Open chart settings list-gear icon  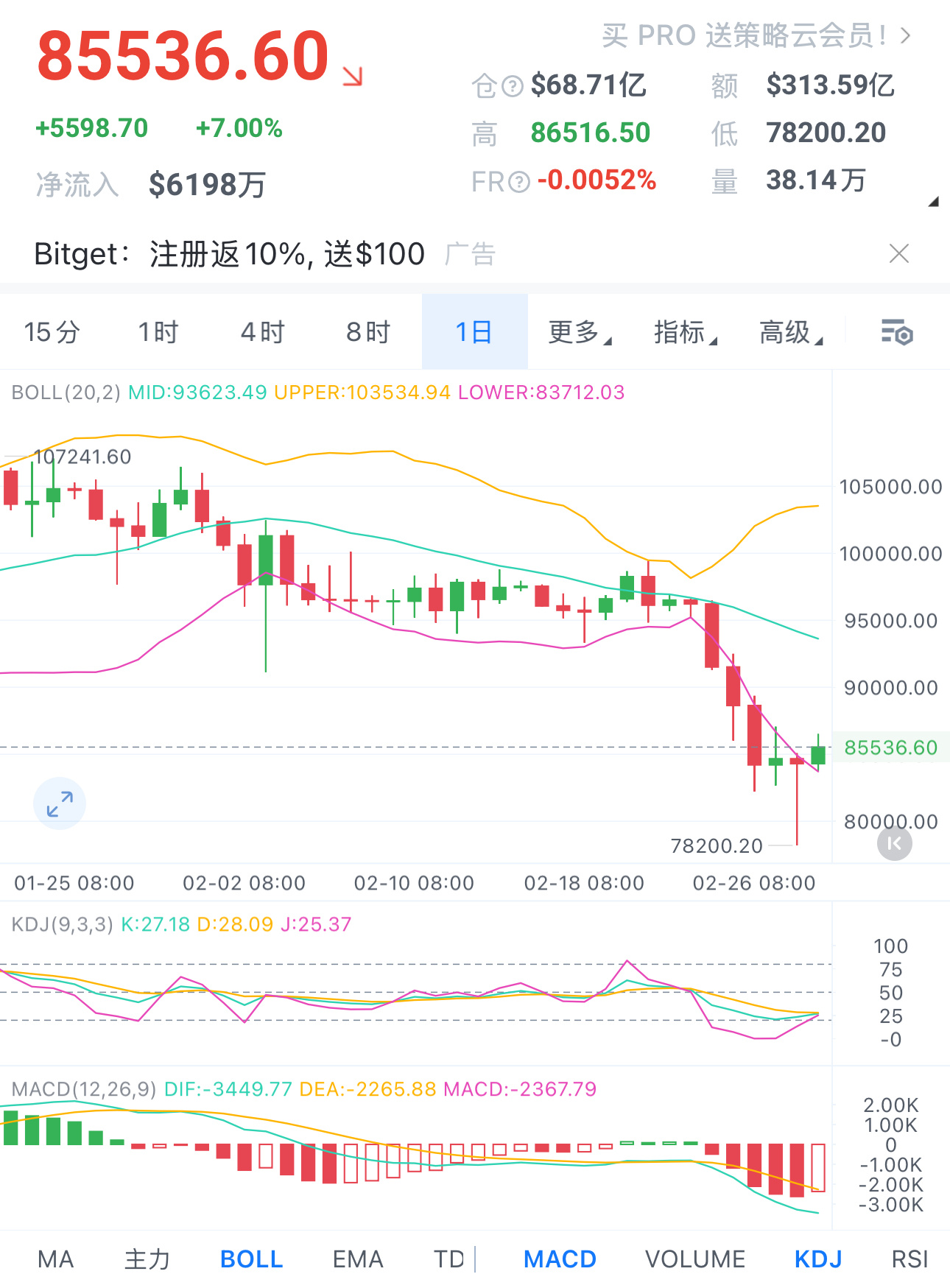click(897, 333)
